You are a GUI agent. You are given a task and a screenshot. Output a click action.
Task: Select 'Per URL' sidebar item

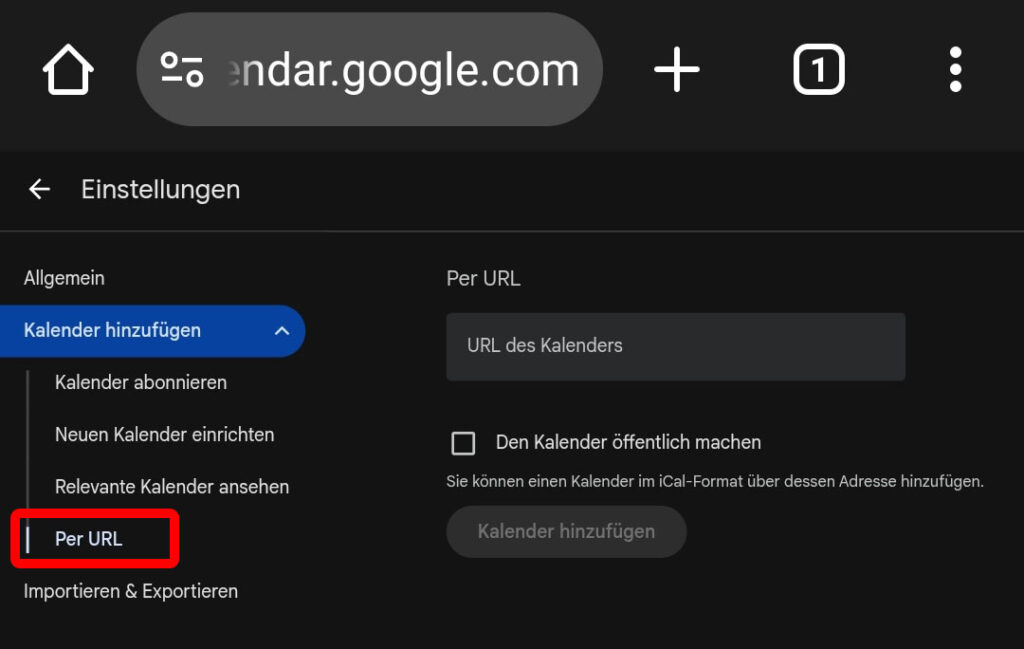89,539
